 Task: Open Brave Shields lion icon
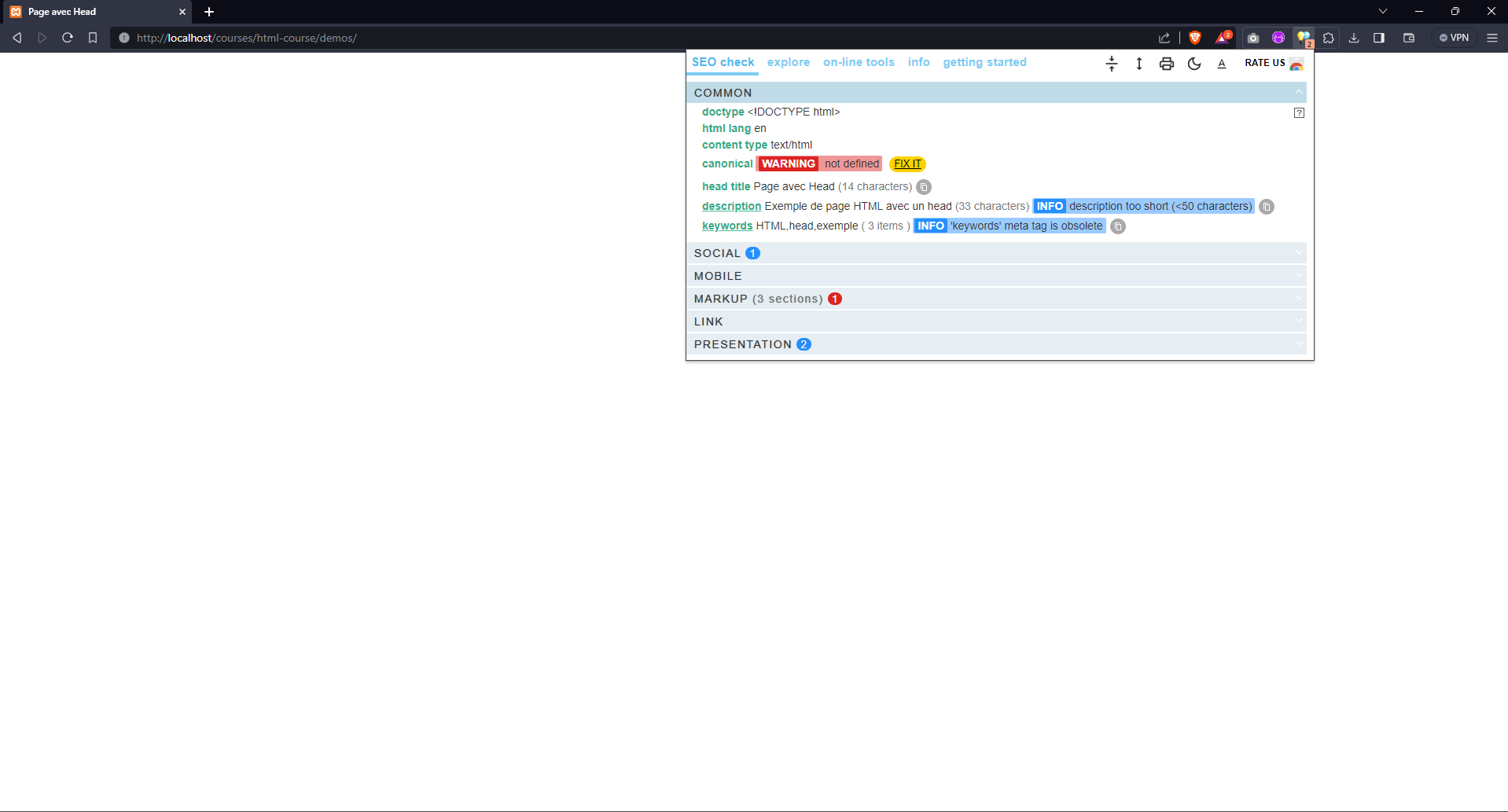coord(1194,38)
